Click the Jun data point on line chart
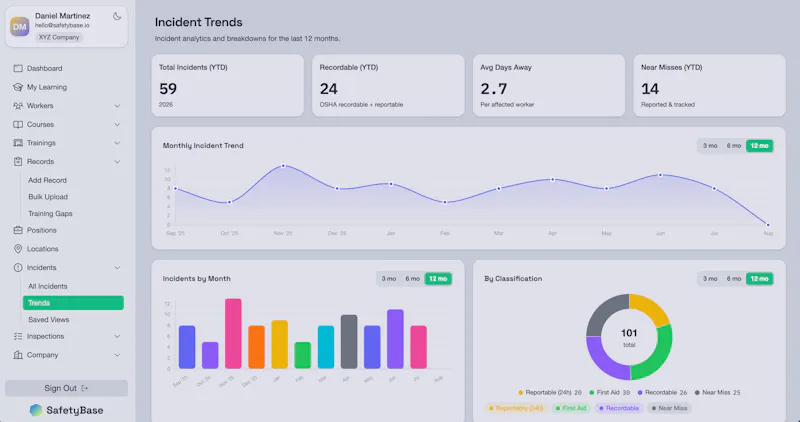 tap(660, 175)
